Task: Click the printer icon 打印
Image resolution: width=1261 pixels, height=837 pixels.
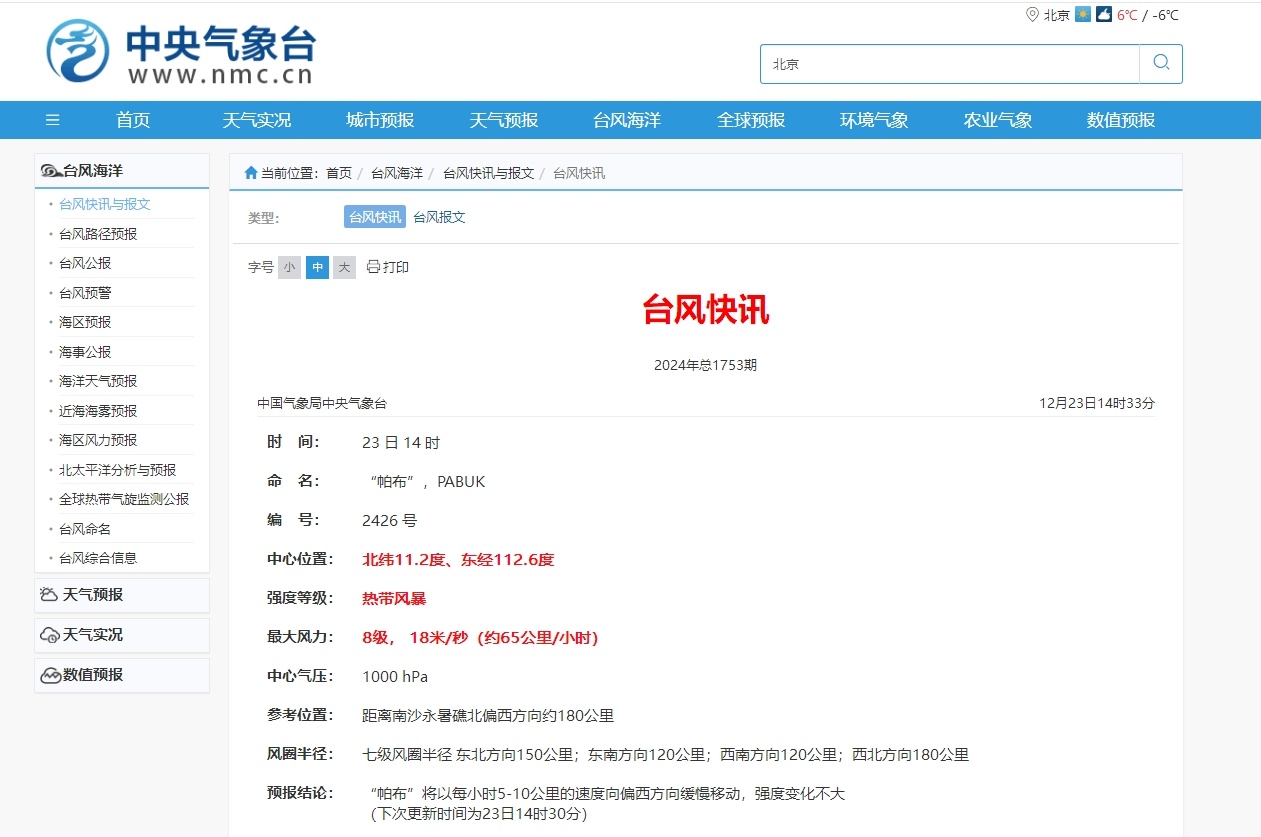Action: pyautogui.click(x=373, y=267)
